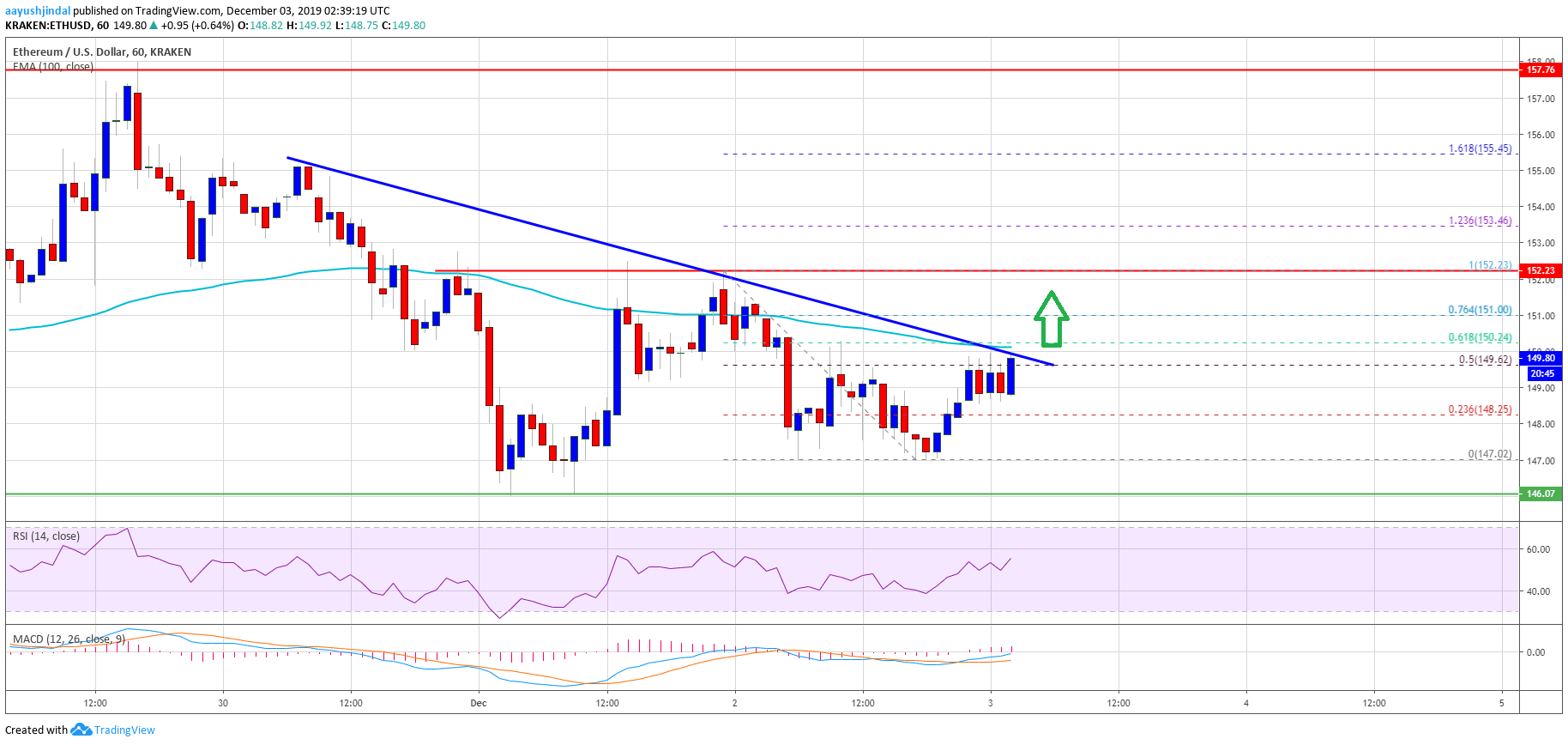Click the date label 4 on time axis
The height and width of the screenshot is (745, 1568).
tap(1246, 703)
